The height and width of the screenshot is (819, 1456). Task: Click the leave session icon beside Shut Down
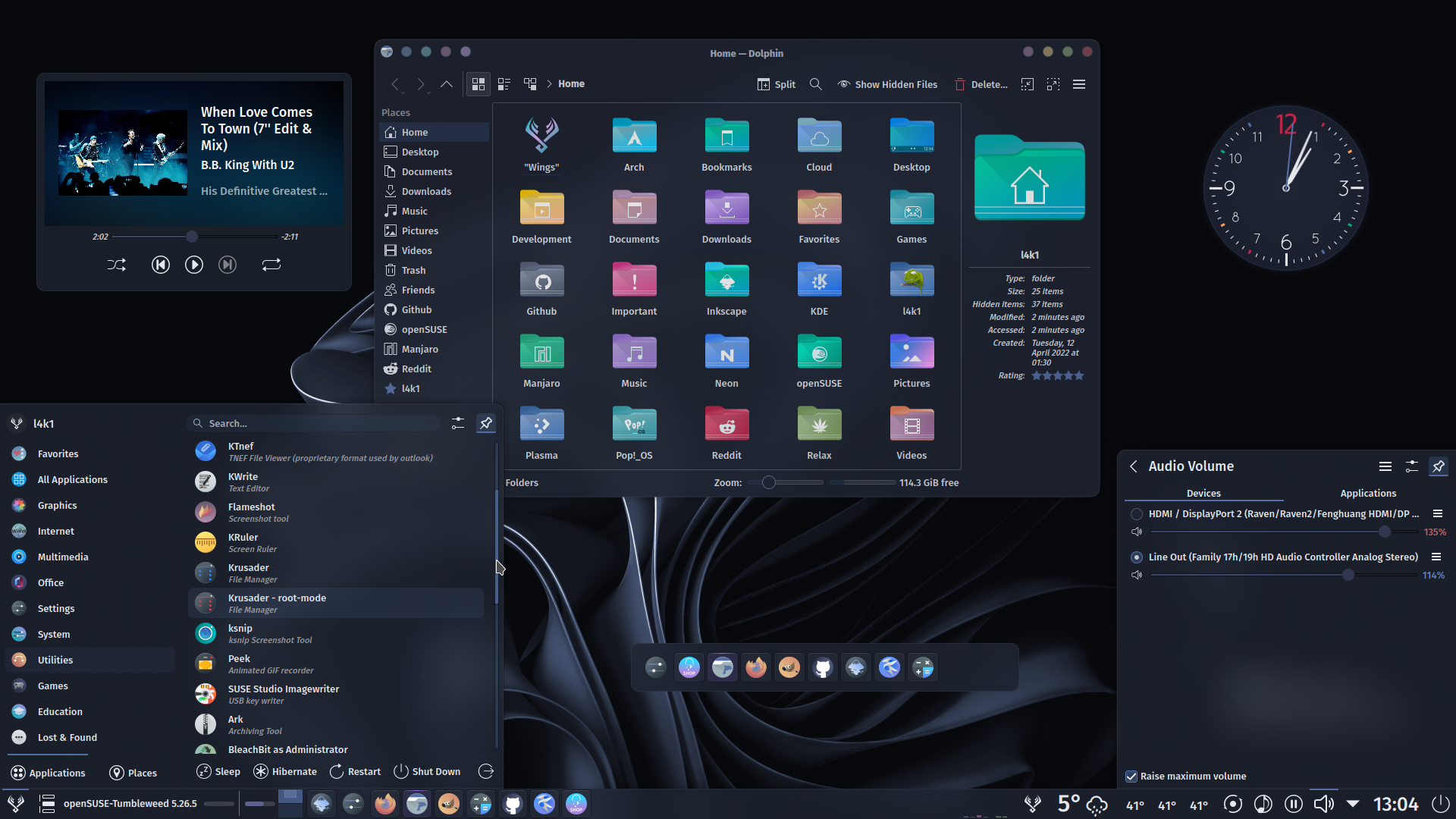tap(486, 771)
